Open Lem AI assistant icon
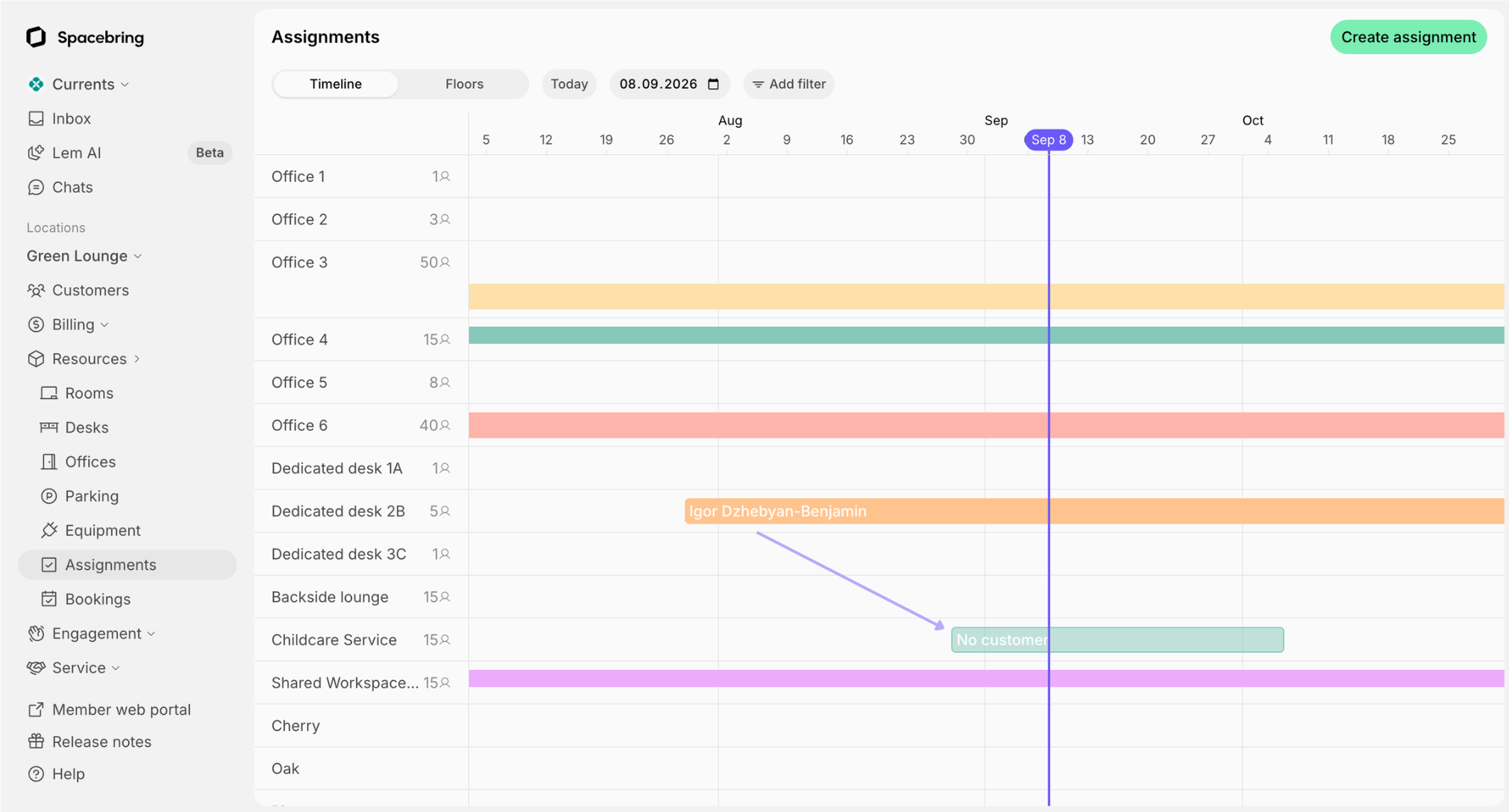Screen dimensions: 1509x812 (x=36, y=153)
